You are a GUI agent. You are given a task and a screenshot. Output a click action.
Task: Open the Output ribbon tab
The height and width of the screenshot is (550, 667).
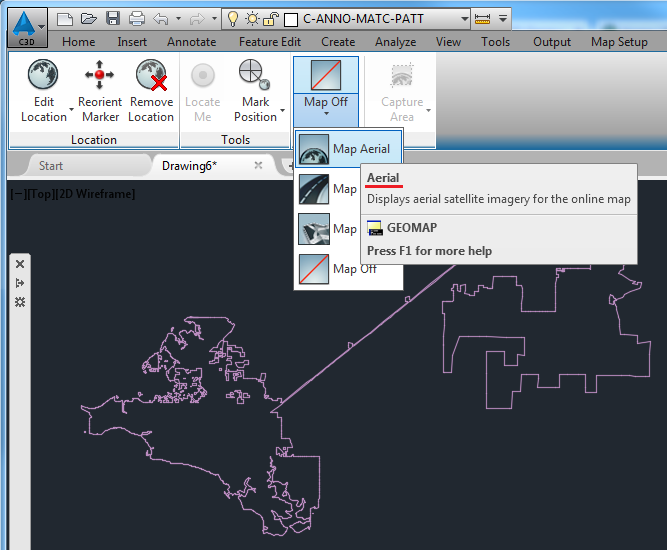point(552,42)
